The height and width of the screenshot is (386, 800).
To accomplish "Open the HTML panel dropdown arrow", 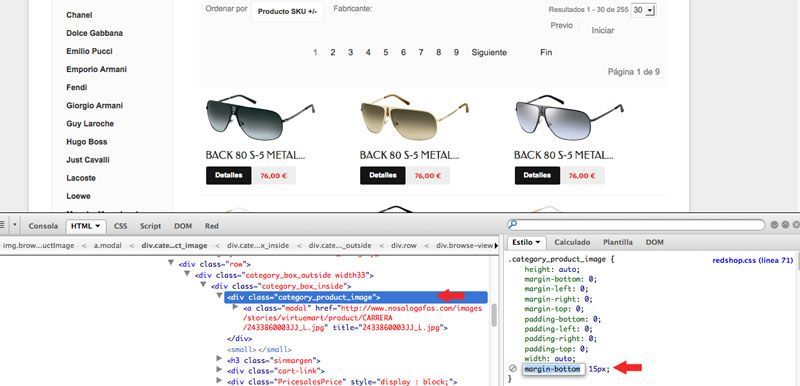I will pos(98,226).
